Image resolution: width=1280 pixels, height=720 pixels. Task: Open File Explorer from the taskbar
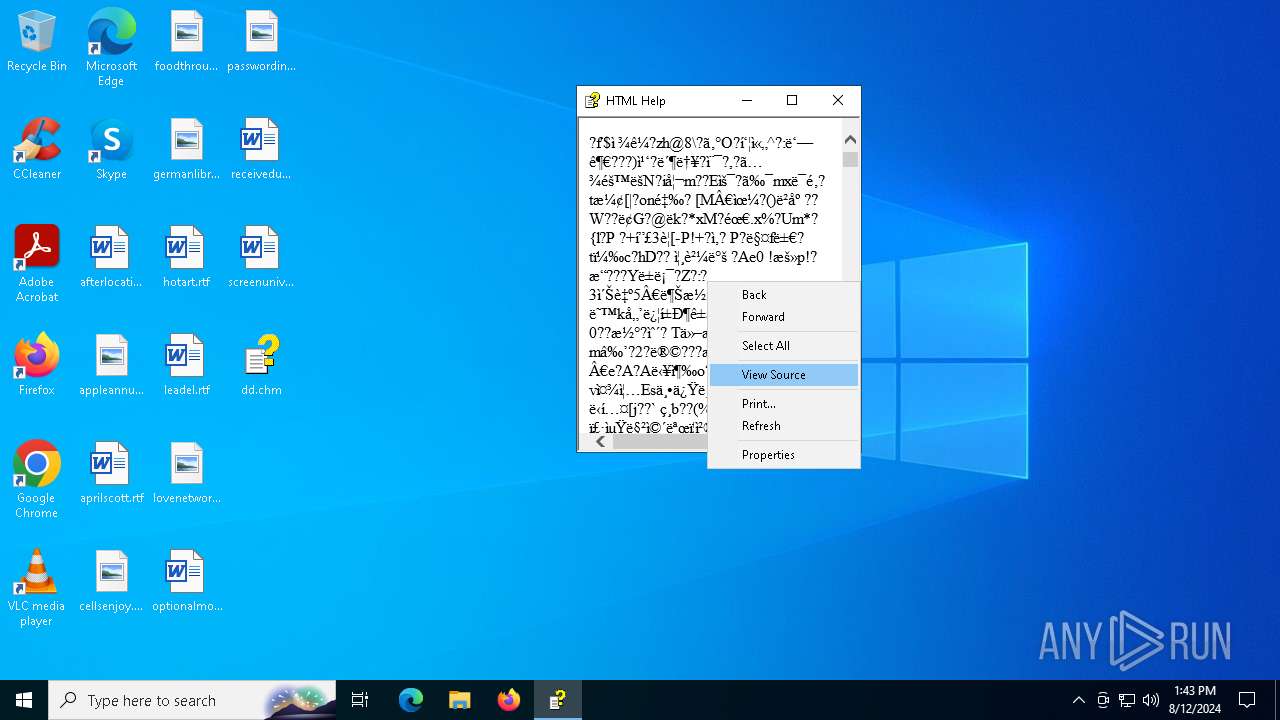click(x=460, y=700)
